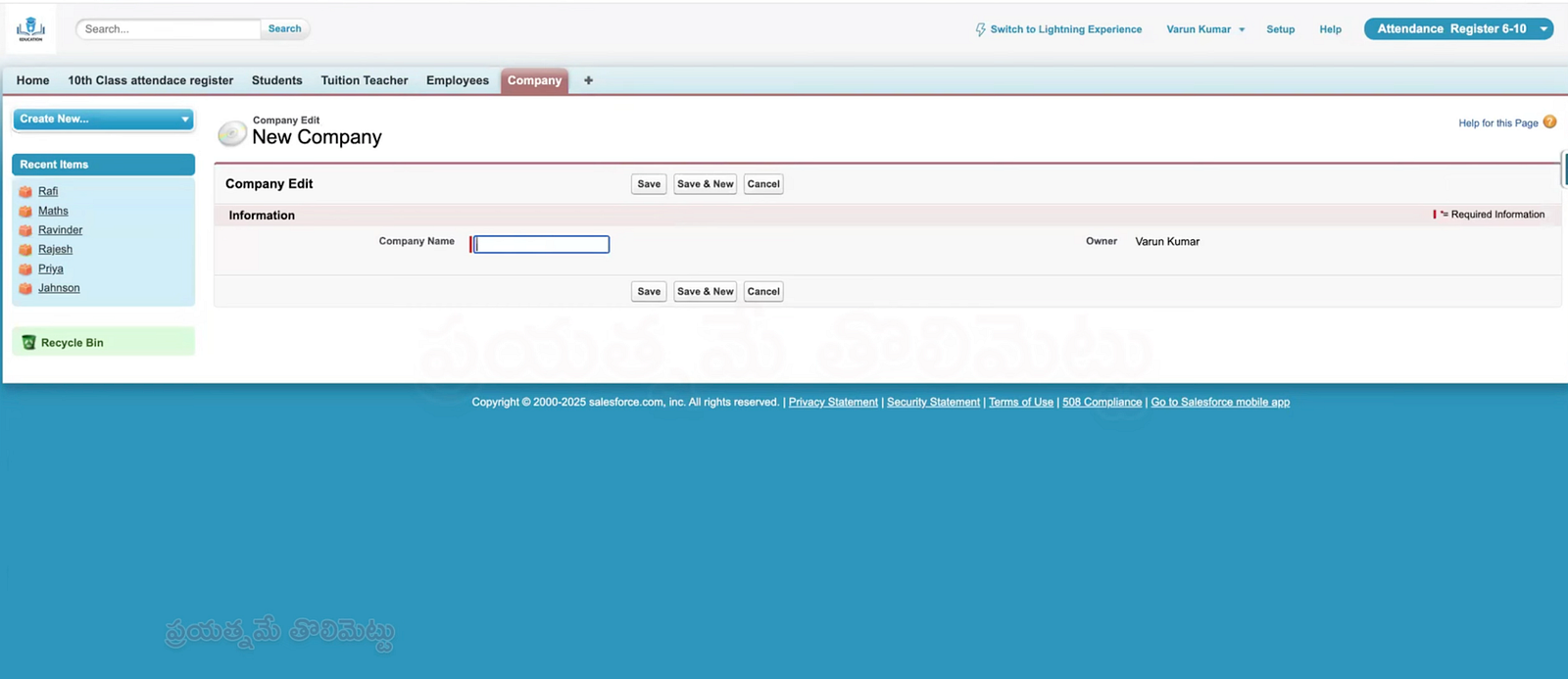Click the Privacy Statement footer link
The image size is (1568, 679).
coord(833,403)
